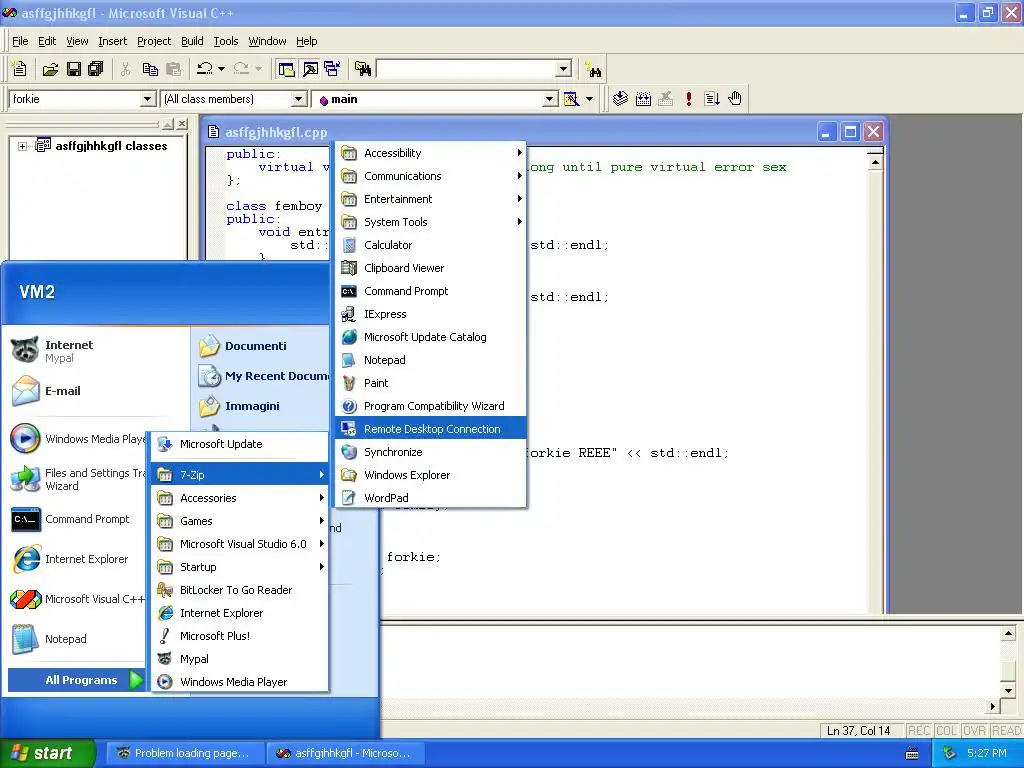
Task: Open the Help menu
Action: tap(306, 41)
